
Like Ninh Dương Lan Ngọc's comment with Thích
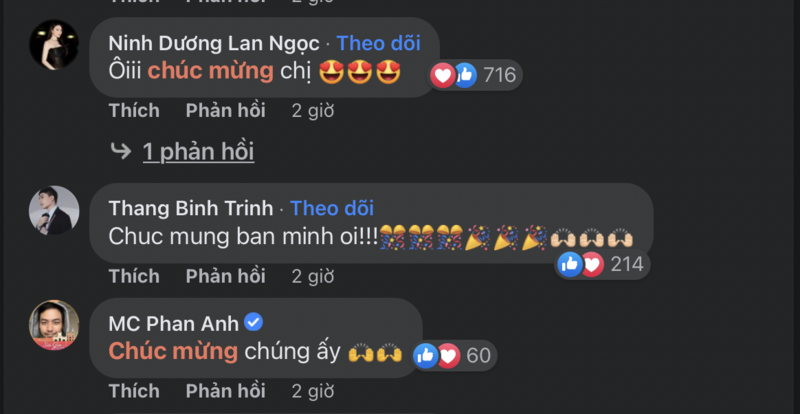[x=134, y=110]
